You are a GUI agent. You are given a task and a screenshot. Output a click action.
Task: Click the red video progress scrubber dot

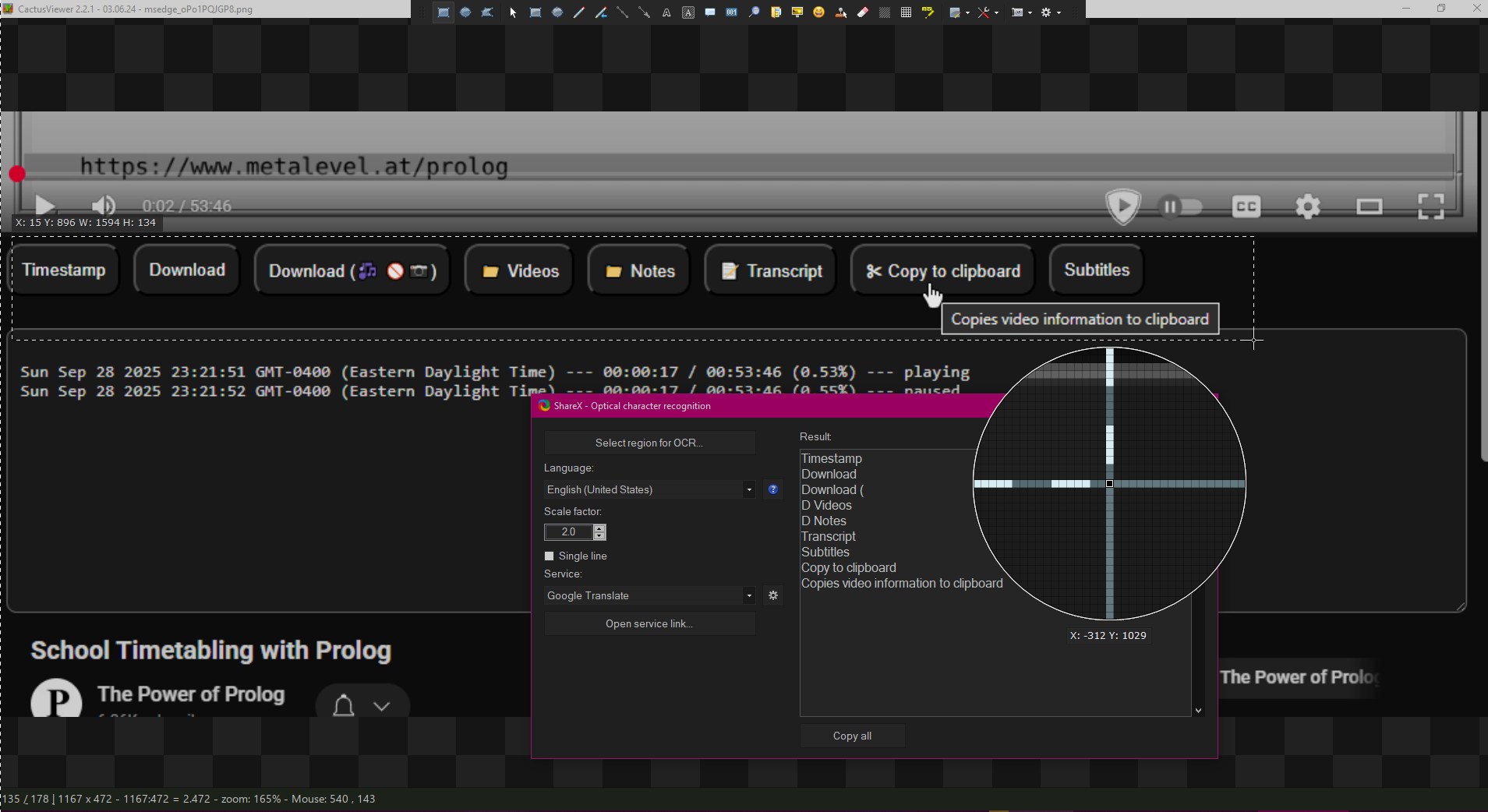(x=17, y=174)
